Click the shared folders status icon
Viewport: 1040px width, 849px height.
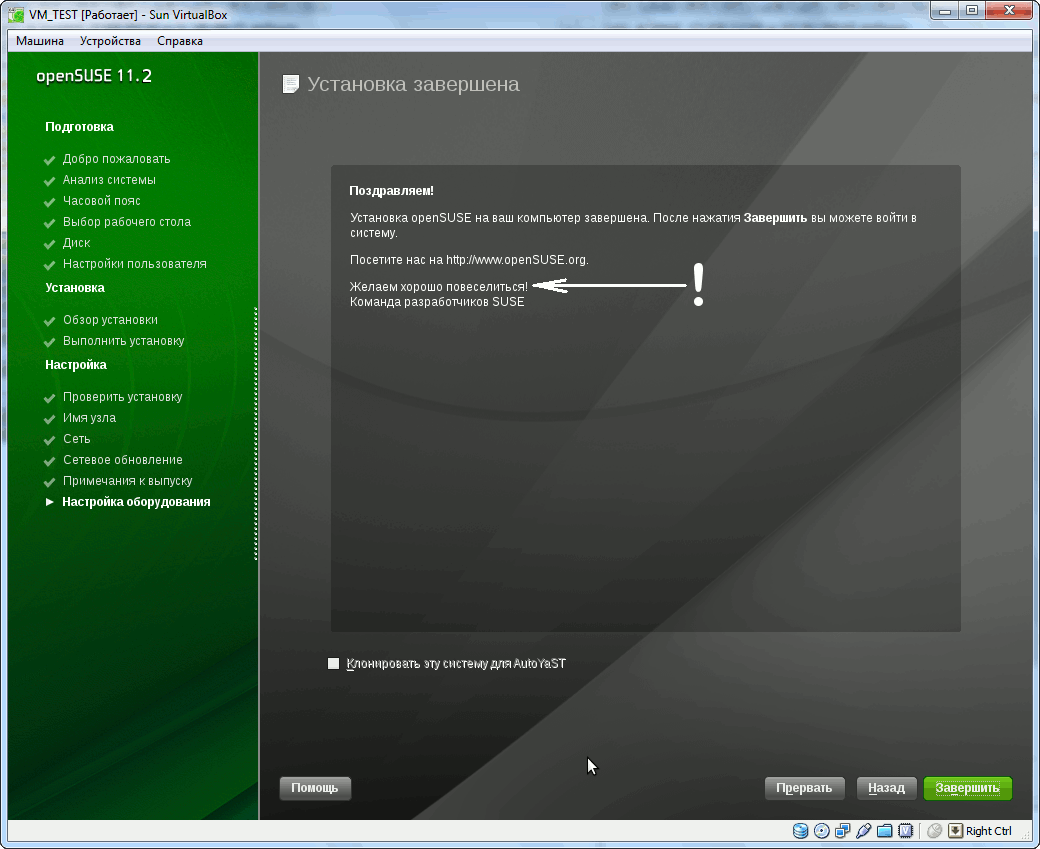885,831
